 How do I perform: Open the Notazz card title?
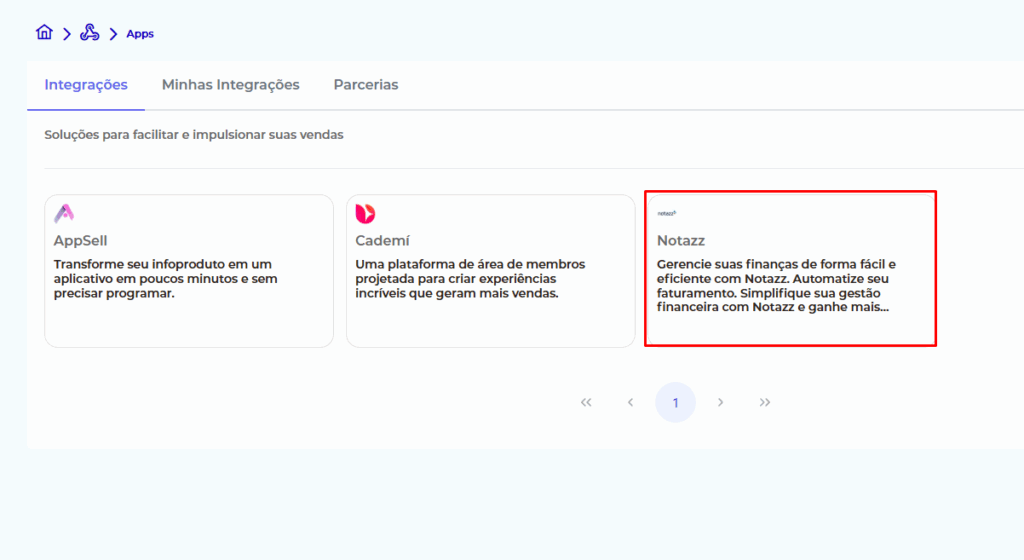tap(680, 241)
